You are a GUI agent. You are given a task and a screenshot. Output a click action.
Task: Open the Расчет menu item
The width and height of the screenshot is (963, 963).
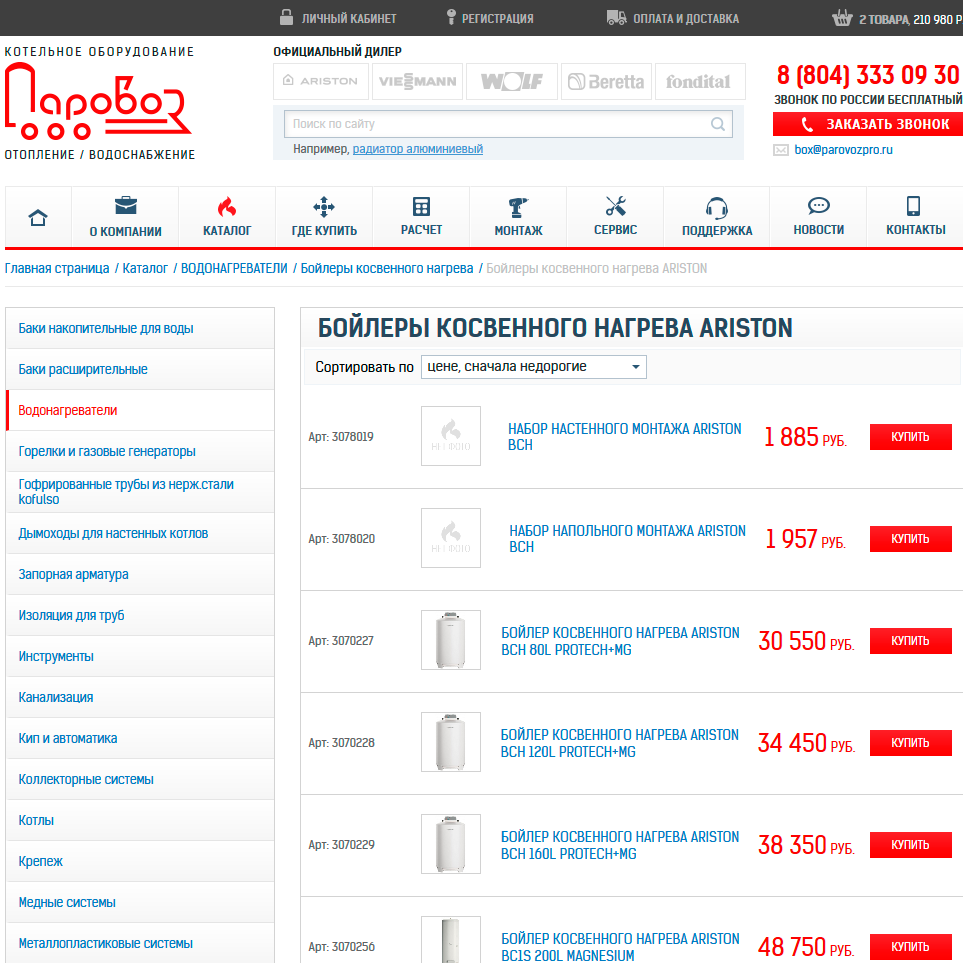[x=421, y=217]
